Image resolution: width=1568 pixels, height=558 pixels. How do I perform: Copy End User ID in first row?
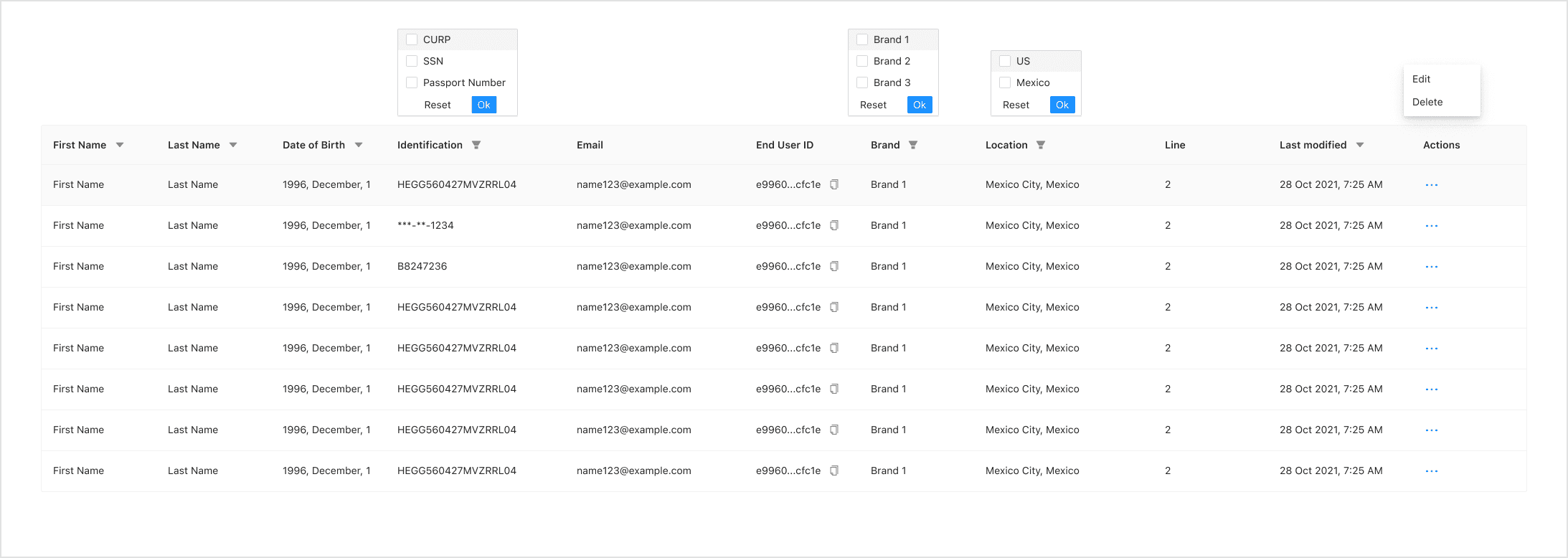click(834, 184)
